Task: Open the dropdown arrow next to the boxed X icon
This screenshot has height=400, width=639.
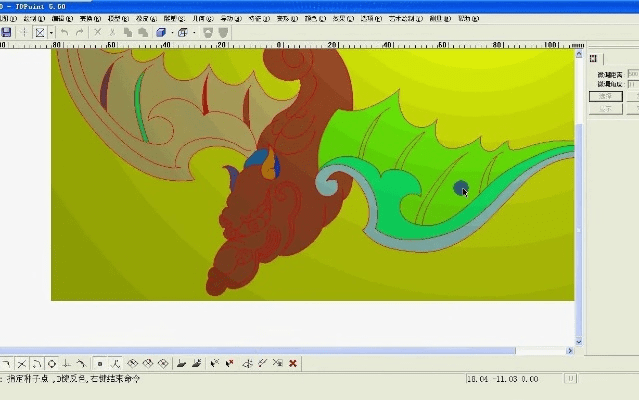Action: [50, 33]
